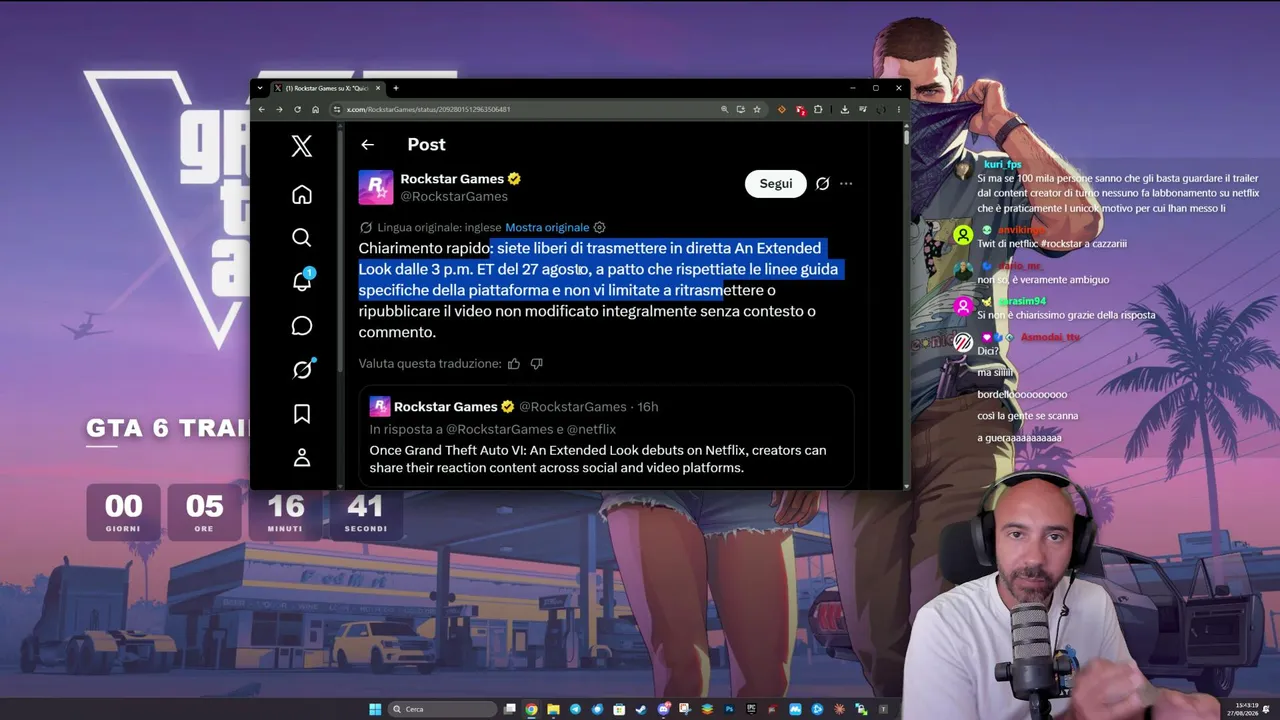1280x720 pixels.
Task: Click Chrome icon on the taskbar
Action: click(x=531, y=709)
